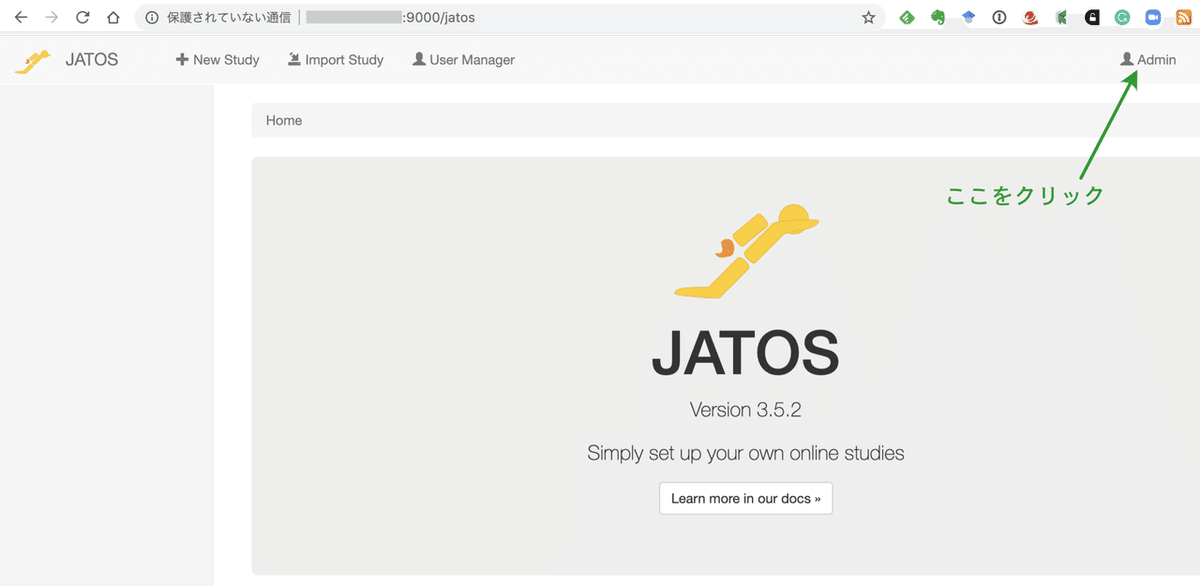
Task: Open the Feedly extension
Action: (x=907, y=17)
